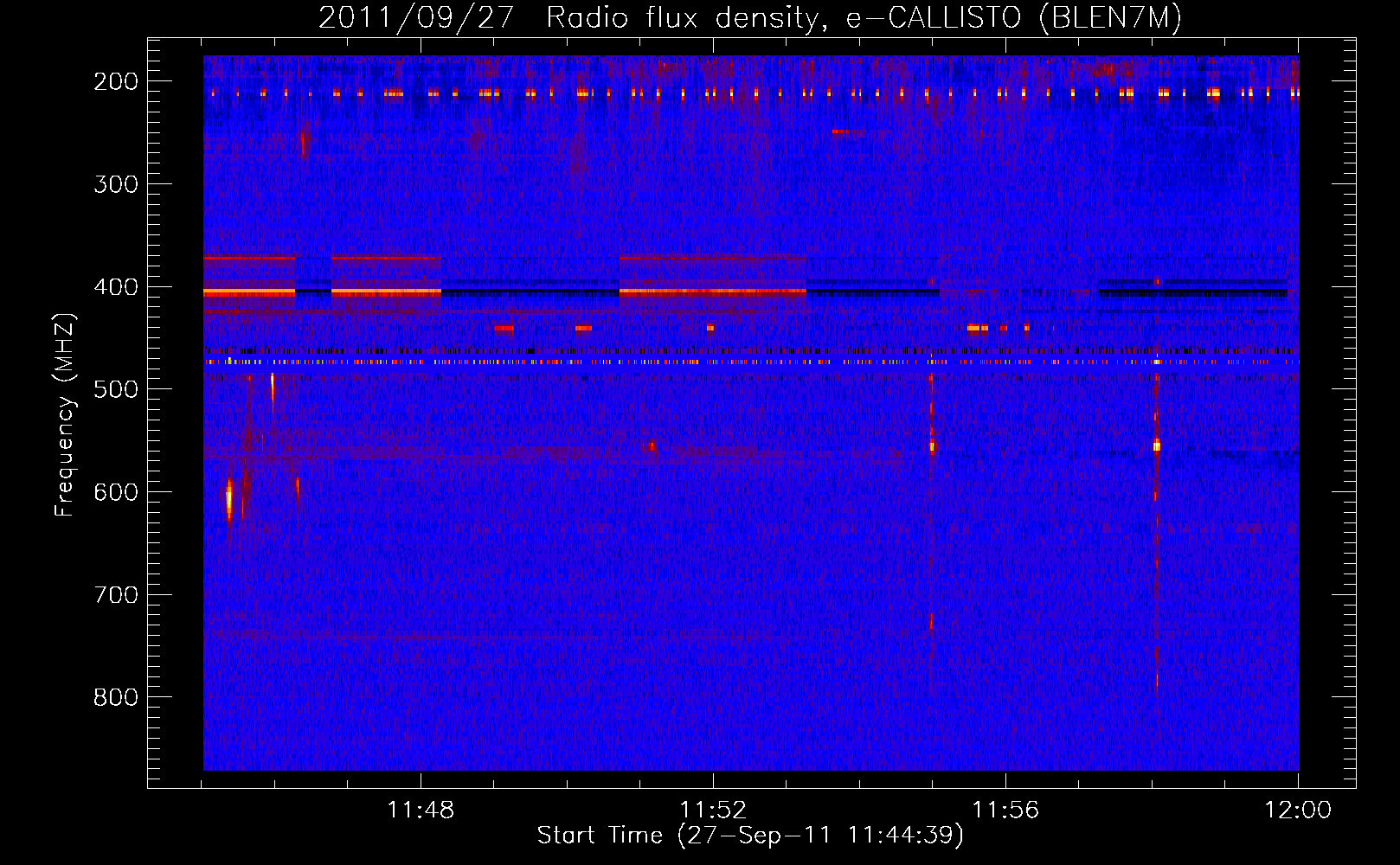The image size is (1400, 865).
Task: Select the 500 frequency tick label
Action: tap(116, 389)
